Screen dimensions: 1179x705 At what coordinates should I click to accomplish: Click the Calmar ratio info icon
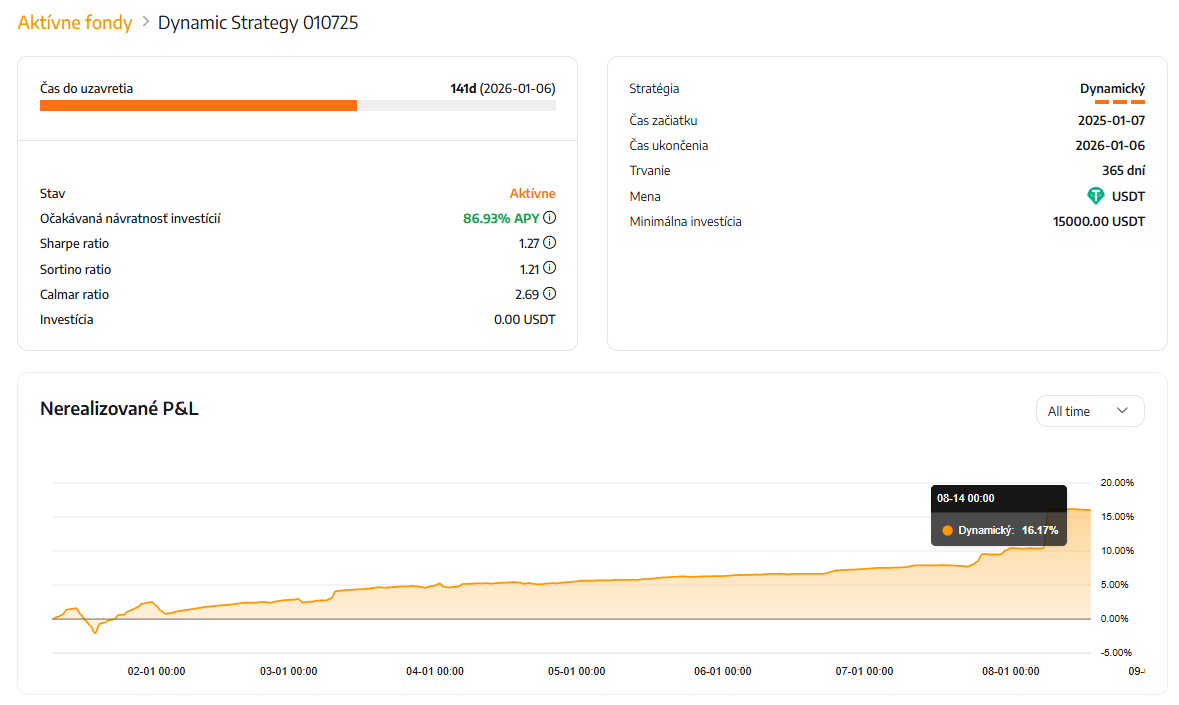[550, 294]
